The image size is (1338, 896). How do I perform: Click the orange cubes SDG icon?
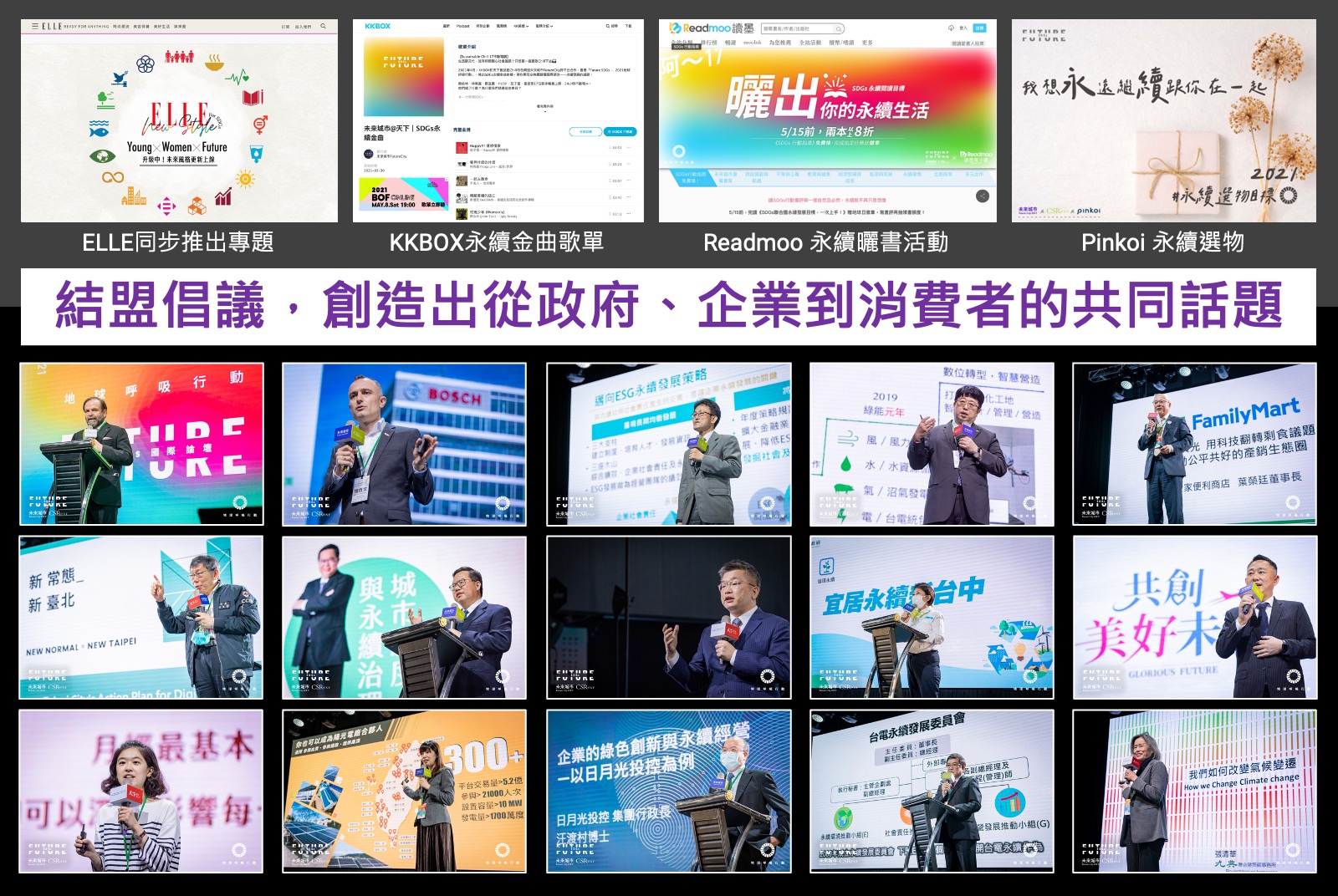[197, 205]
